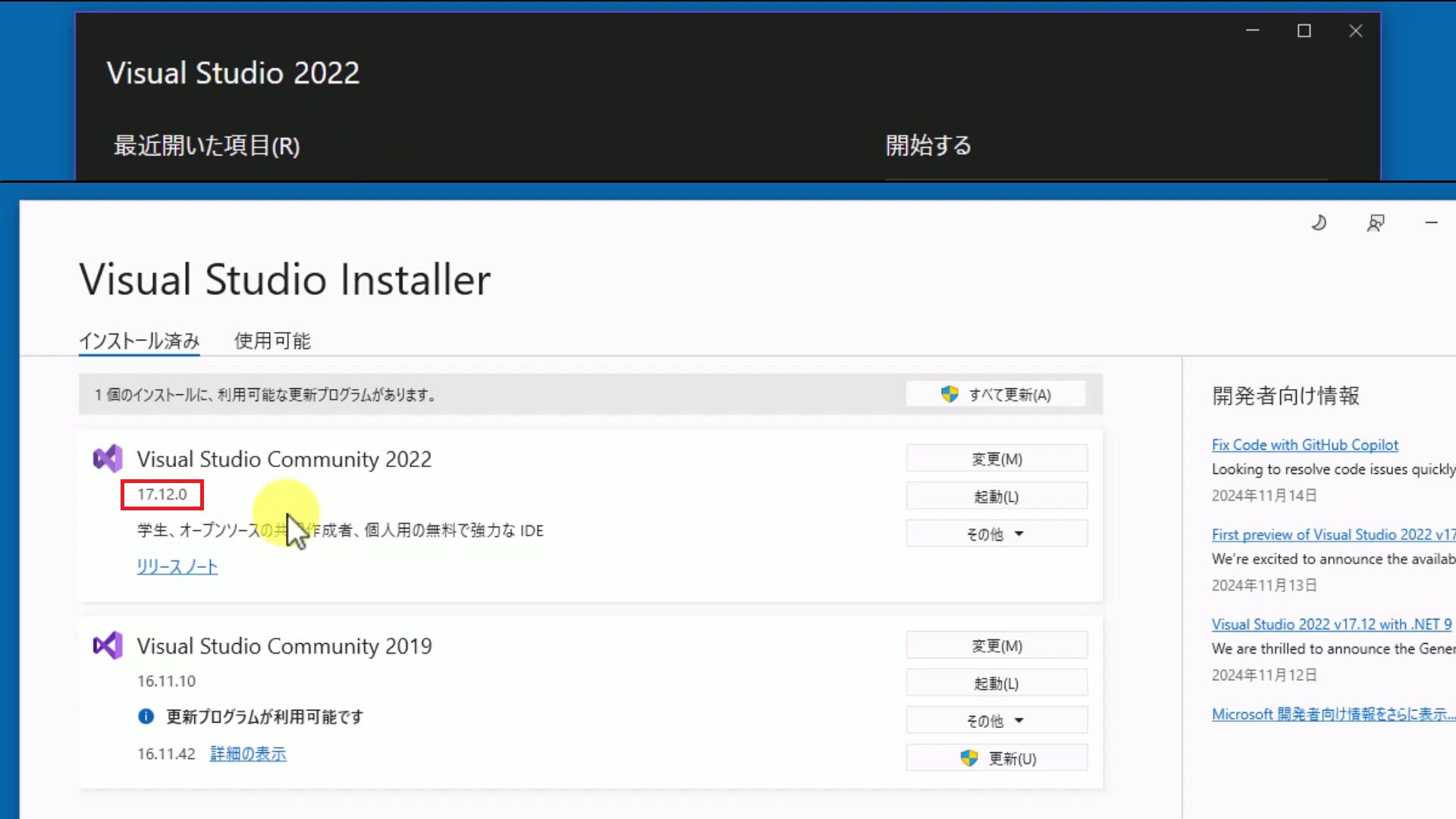Click version number 17.12.0 text
This screenshot has height=819, width=1456.
[162, 494]
